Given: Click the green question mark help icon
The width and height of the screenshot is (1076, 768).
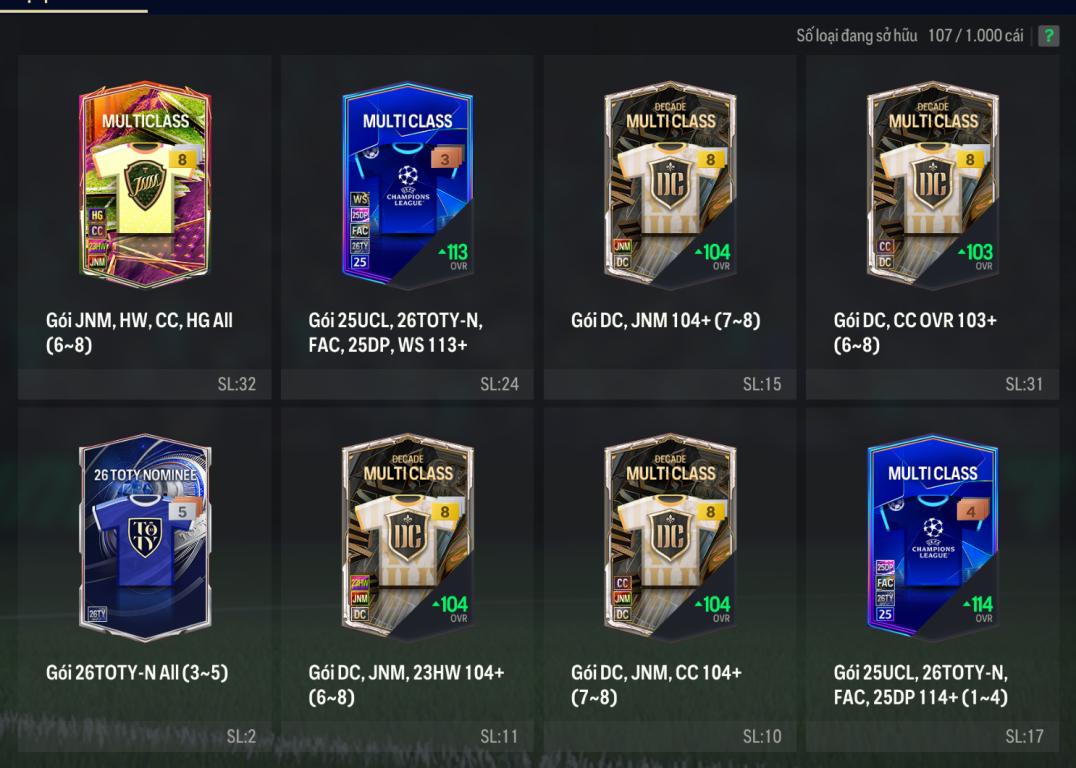Looking at the screenshot, I should tap(1048, 36).
